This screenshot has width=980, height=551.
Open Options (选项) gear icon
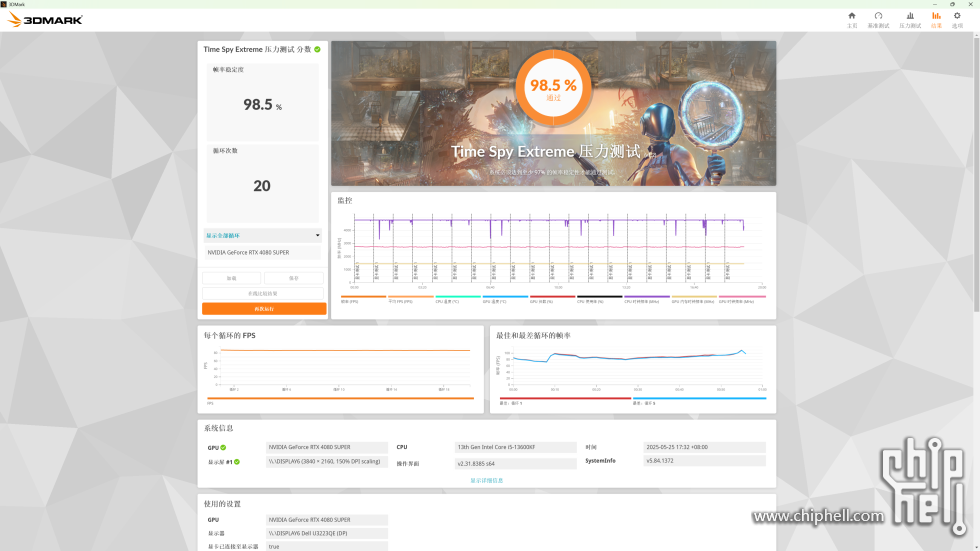point(957,16)
